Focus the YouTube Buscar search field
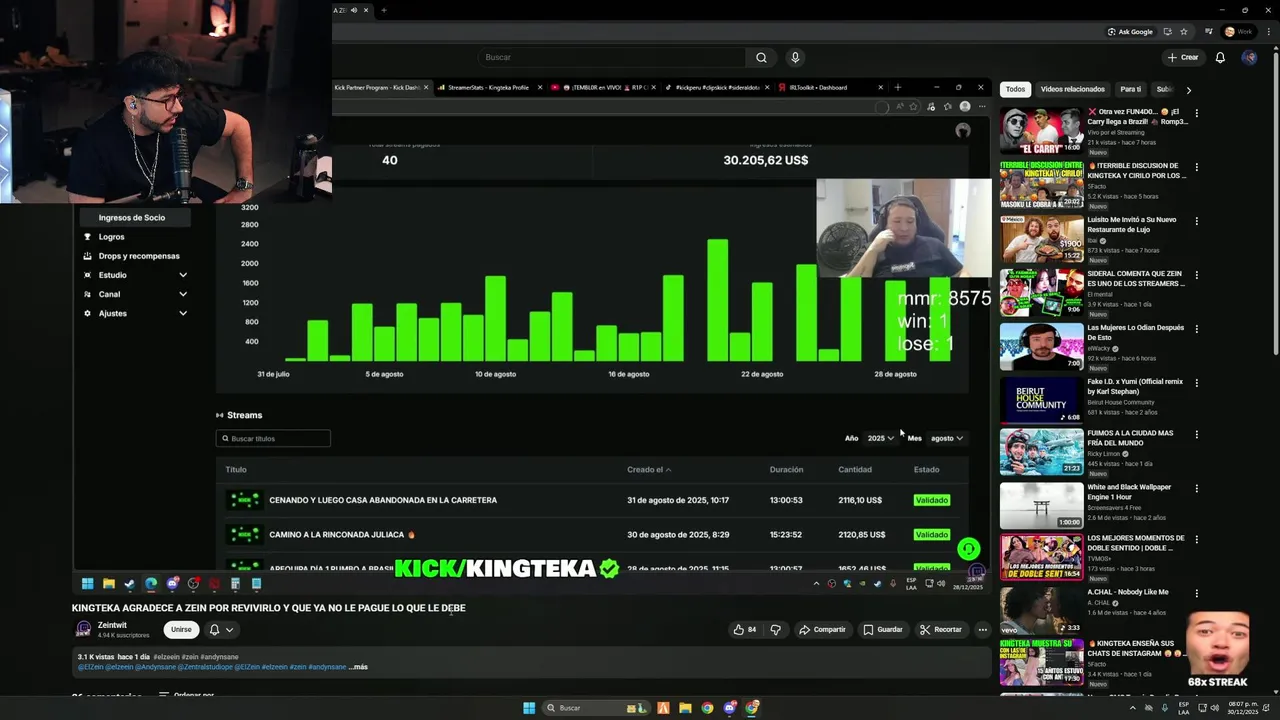Viewport: 1280px width, 720px height. (612, 57)
